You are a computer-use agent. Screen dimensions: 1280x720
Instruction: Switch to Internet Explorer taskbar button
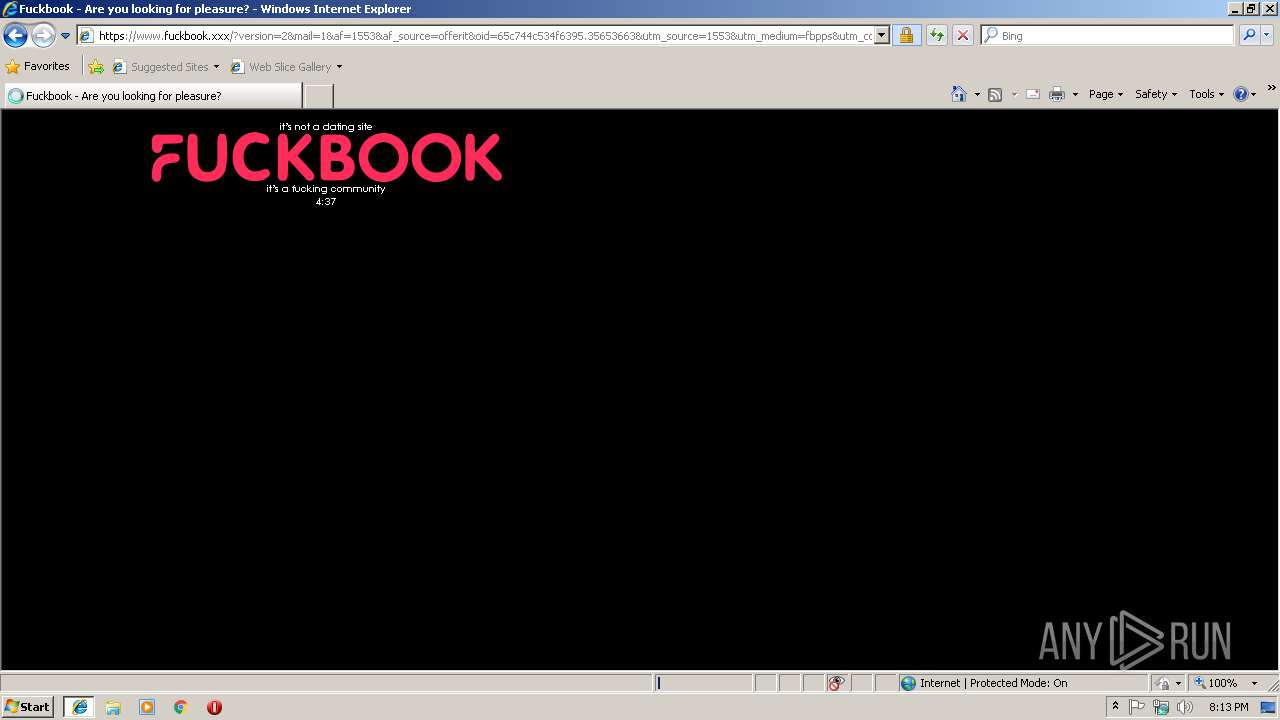pyautogui.click(x=79, y=707)
